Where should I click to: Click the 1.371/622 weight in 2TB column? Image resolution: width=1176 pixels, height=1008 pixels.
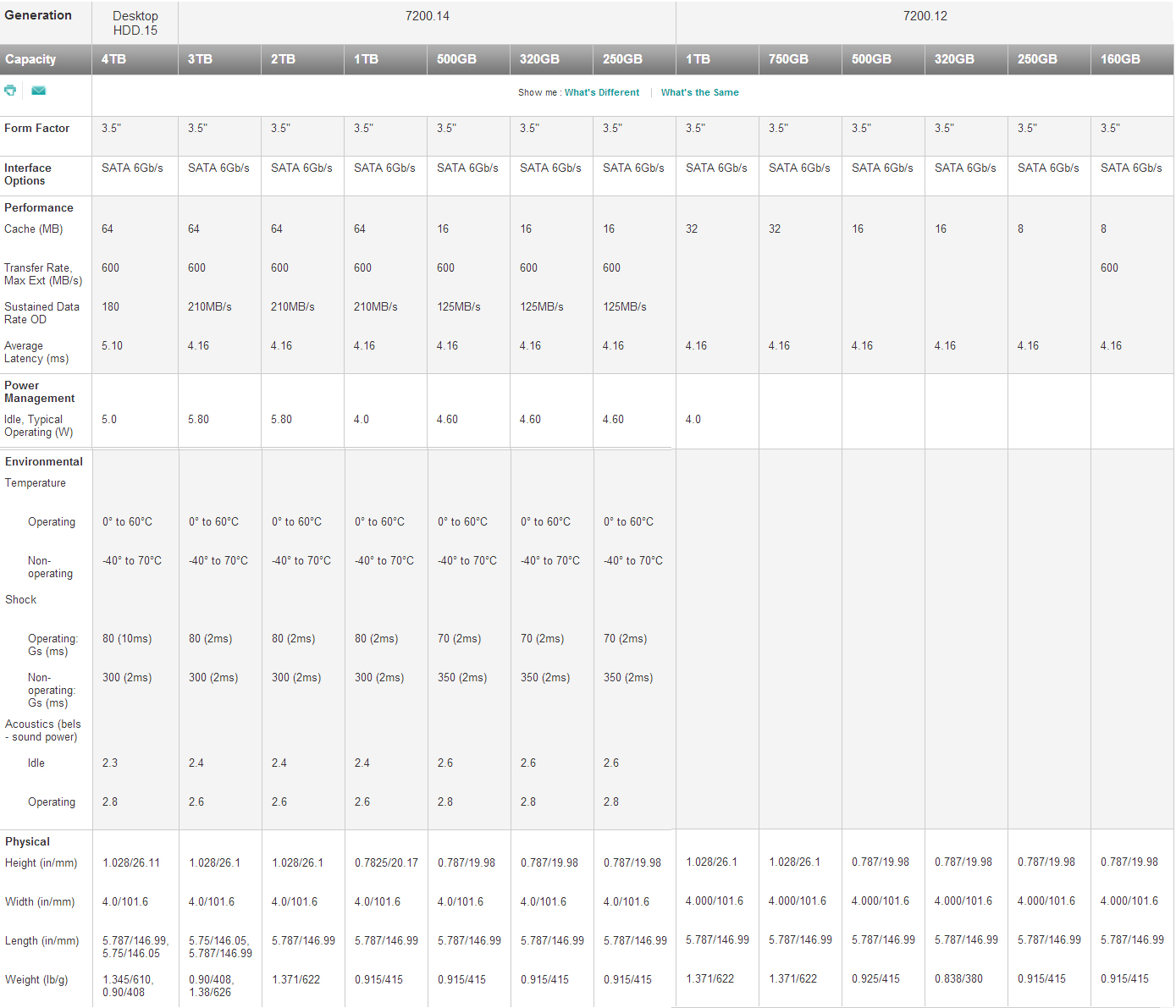[295, 979]
